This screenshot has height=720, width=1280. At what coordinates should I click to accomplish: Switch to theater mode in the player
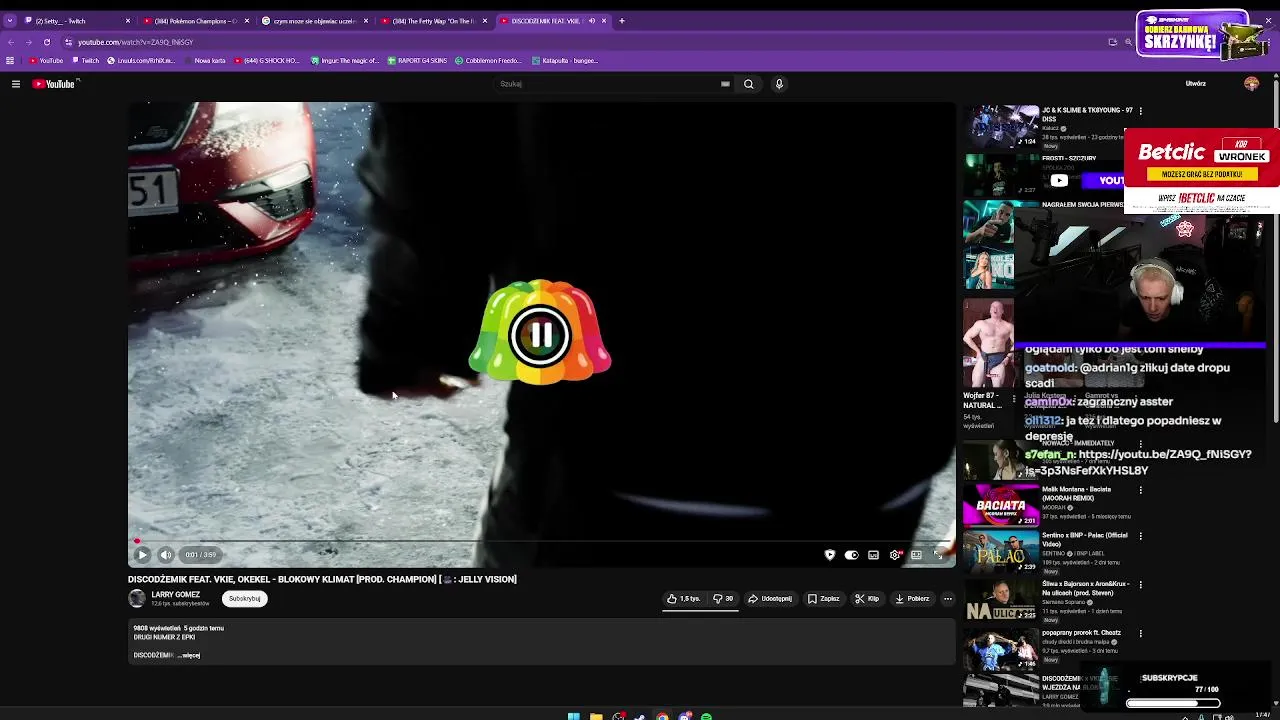(916, 555)
